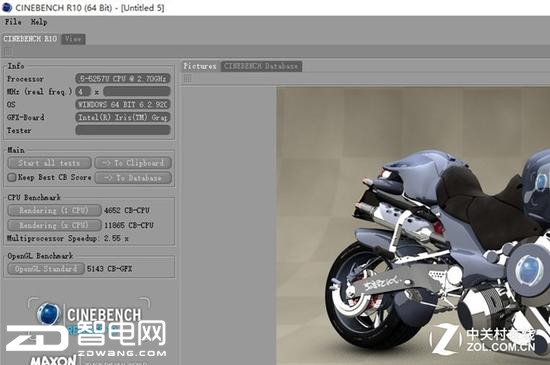Image resolution: width=550 pixels, height=365 pixels.
Task: Click the MHz core count field
Action: (x=83, y=92)
